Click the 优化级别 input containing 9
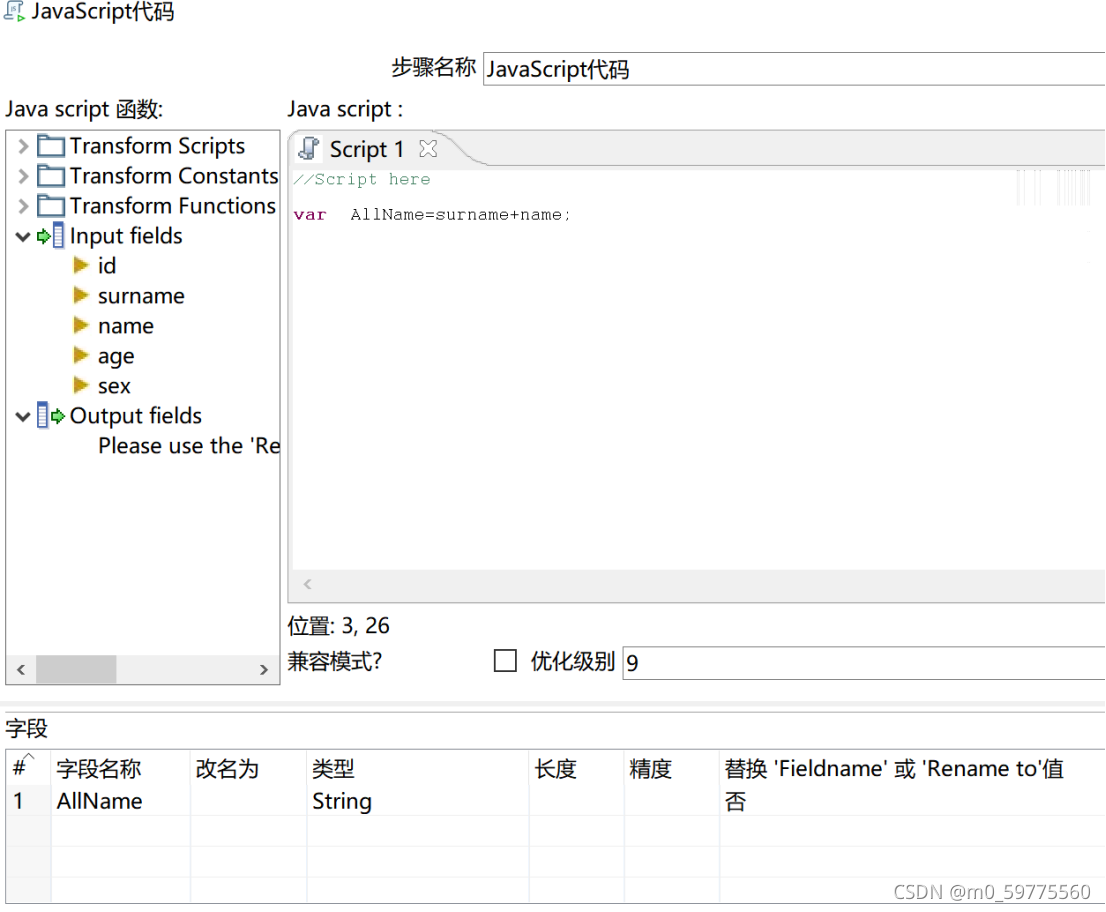 point(863,662)
